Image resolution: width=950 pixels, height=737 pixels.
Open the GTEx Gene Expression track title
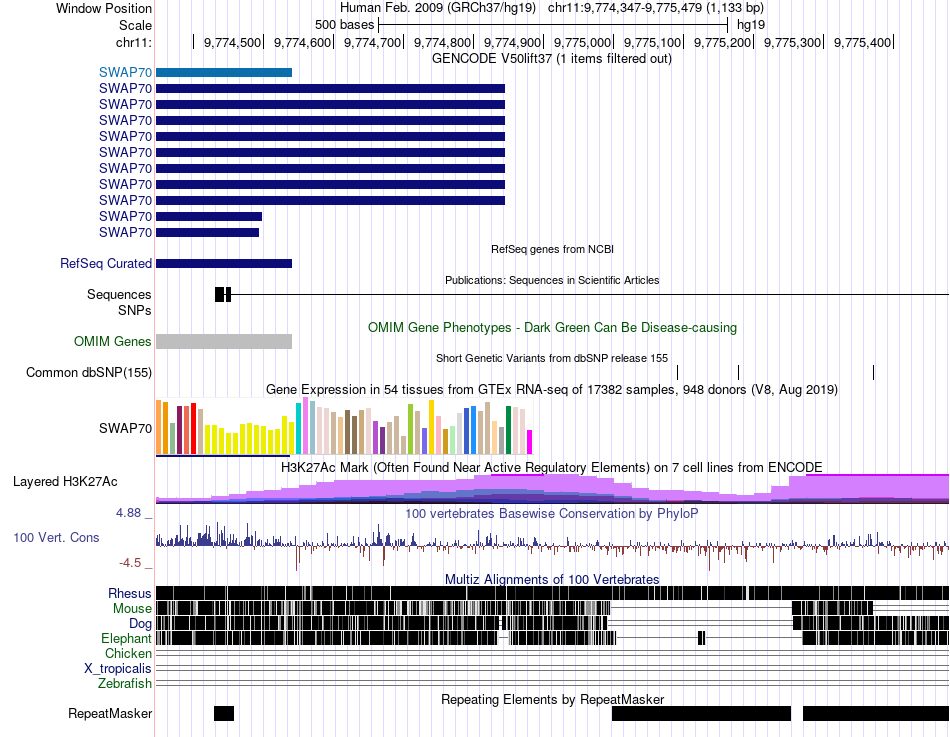pos(552,389)
